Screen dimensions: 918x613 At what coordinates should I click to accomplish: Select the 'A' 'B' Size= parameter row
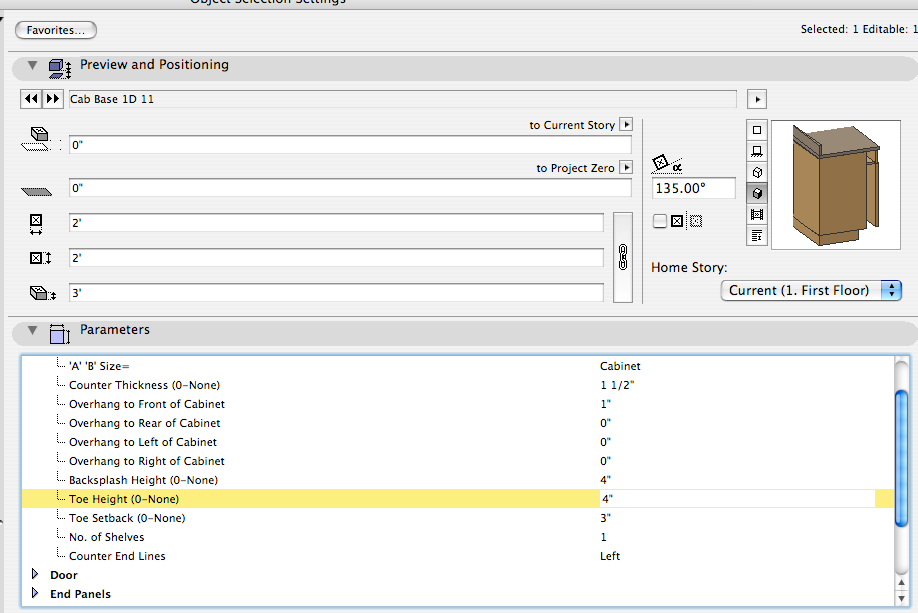pyautogui.click(x=458, y=366)
